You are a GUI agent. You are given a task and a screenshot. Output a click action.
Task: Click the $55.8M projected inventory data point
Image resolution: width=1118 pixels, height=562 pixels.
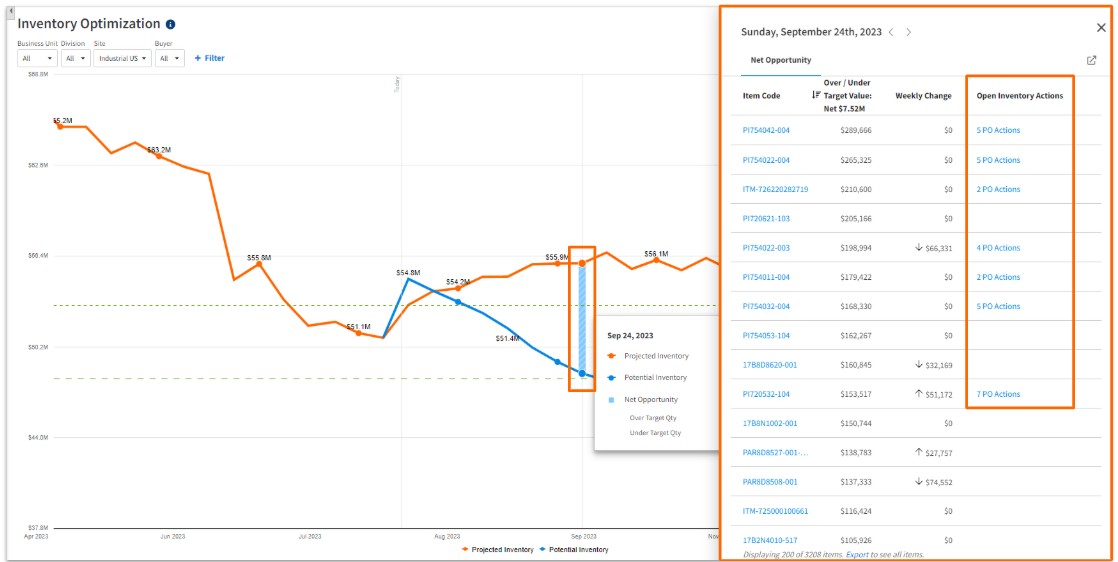[x=259, y=264]
